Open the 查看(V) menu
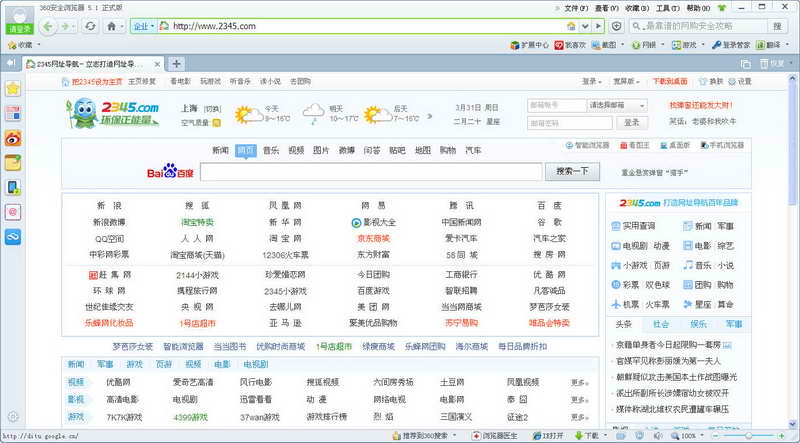Screen dimensions: 800x443 607,8
